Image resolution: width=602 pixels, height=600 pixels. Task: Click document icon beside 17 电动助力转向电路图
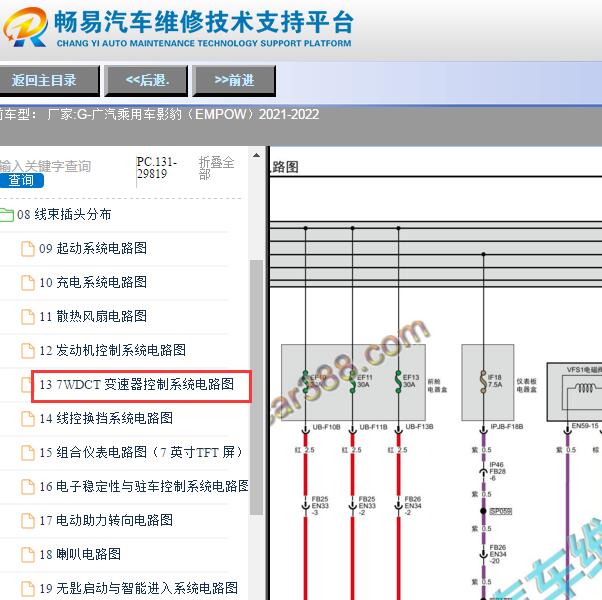tap(28, 521)
